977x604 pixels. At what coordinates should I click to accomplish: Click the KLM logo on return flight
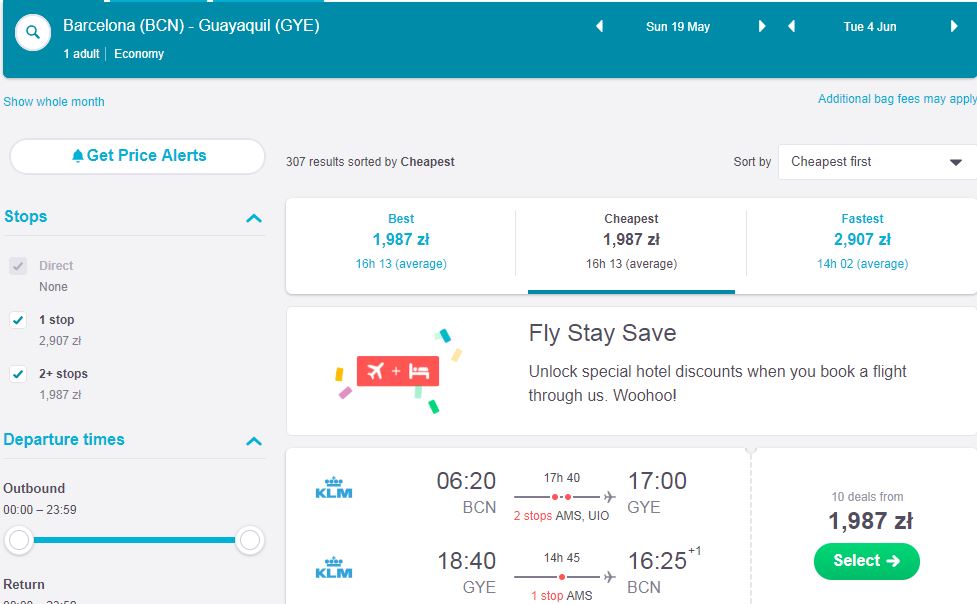point(334,567)
